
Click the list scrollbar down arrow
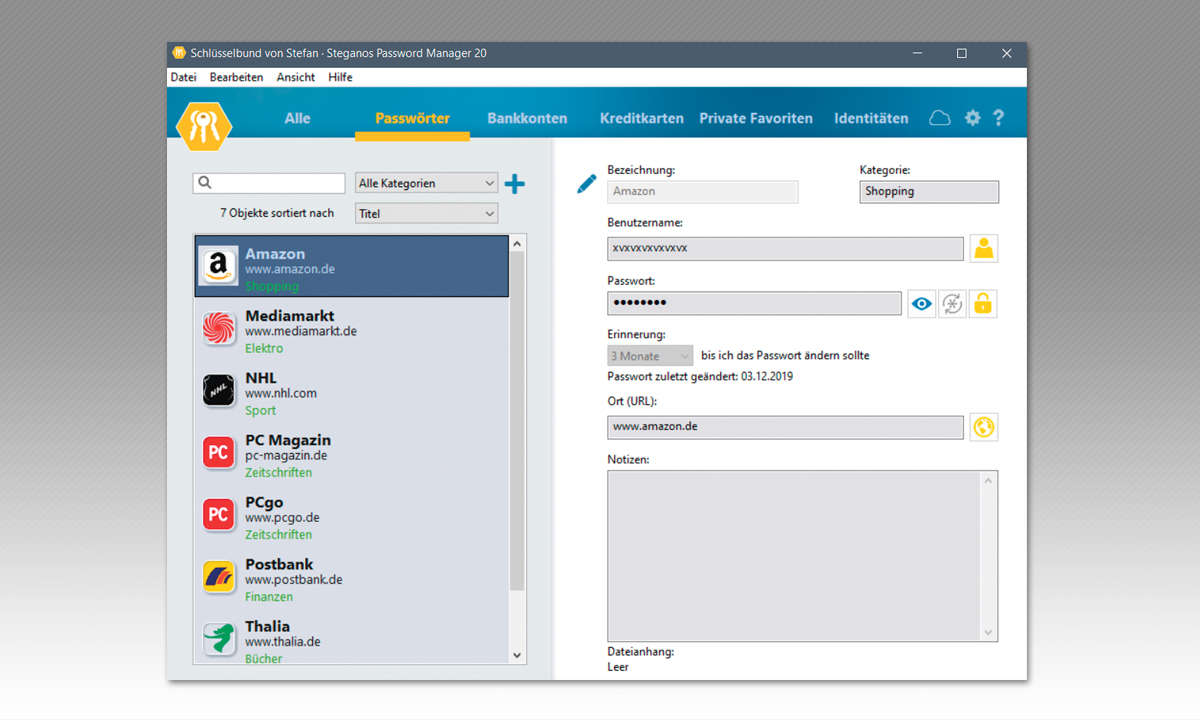tap(517, 655)
